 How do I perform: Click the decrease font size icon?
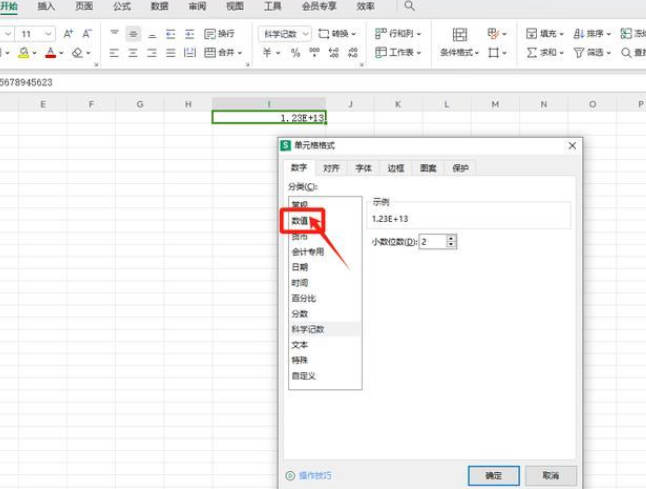(x=87, y=33)
